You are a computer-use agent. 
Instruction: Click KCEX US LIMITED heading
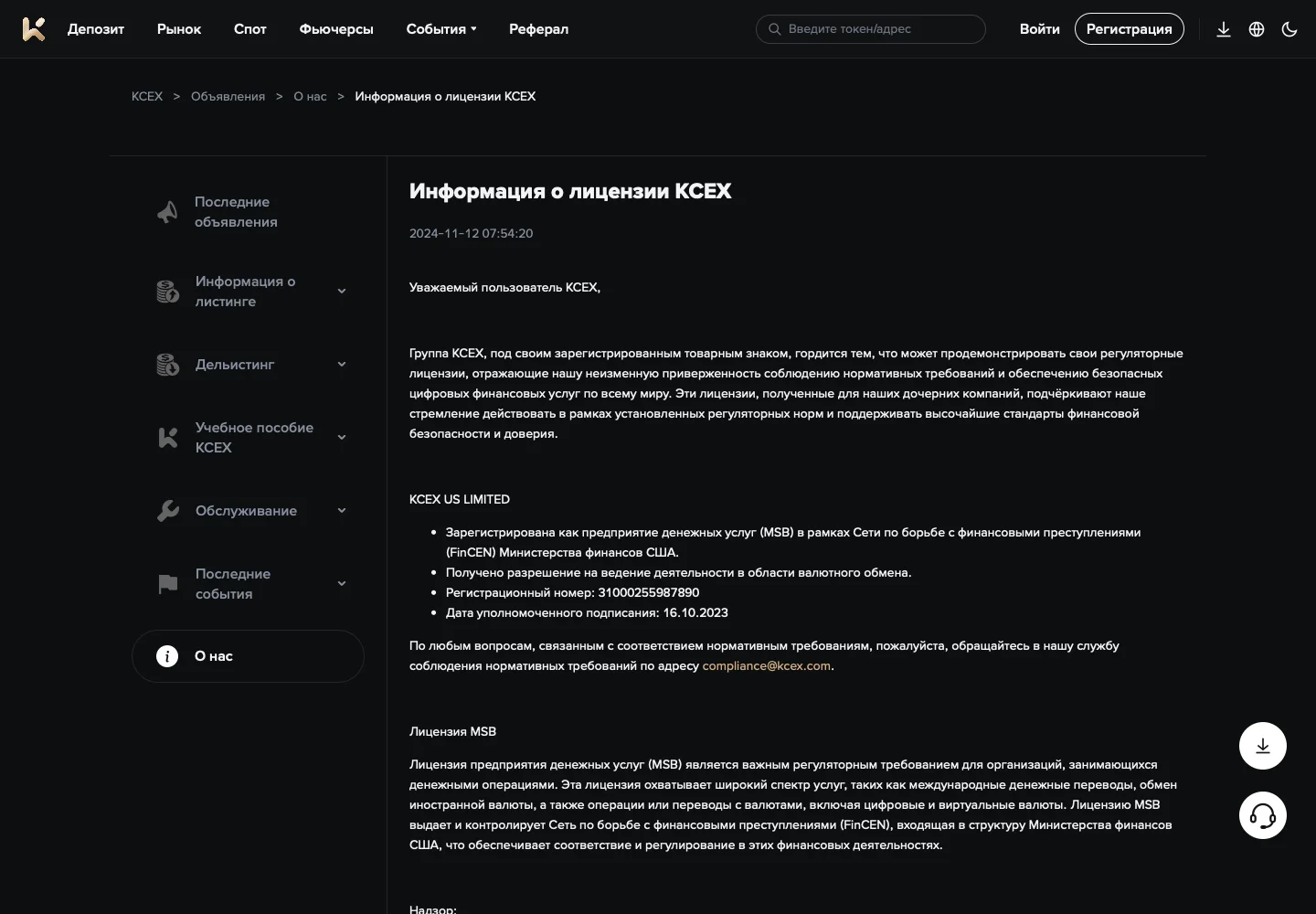click(x=460, y=499)
